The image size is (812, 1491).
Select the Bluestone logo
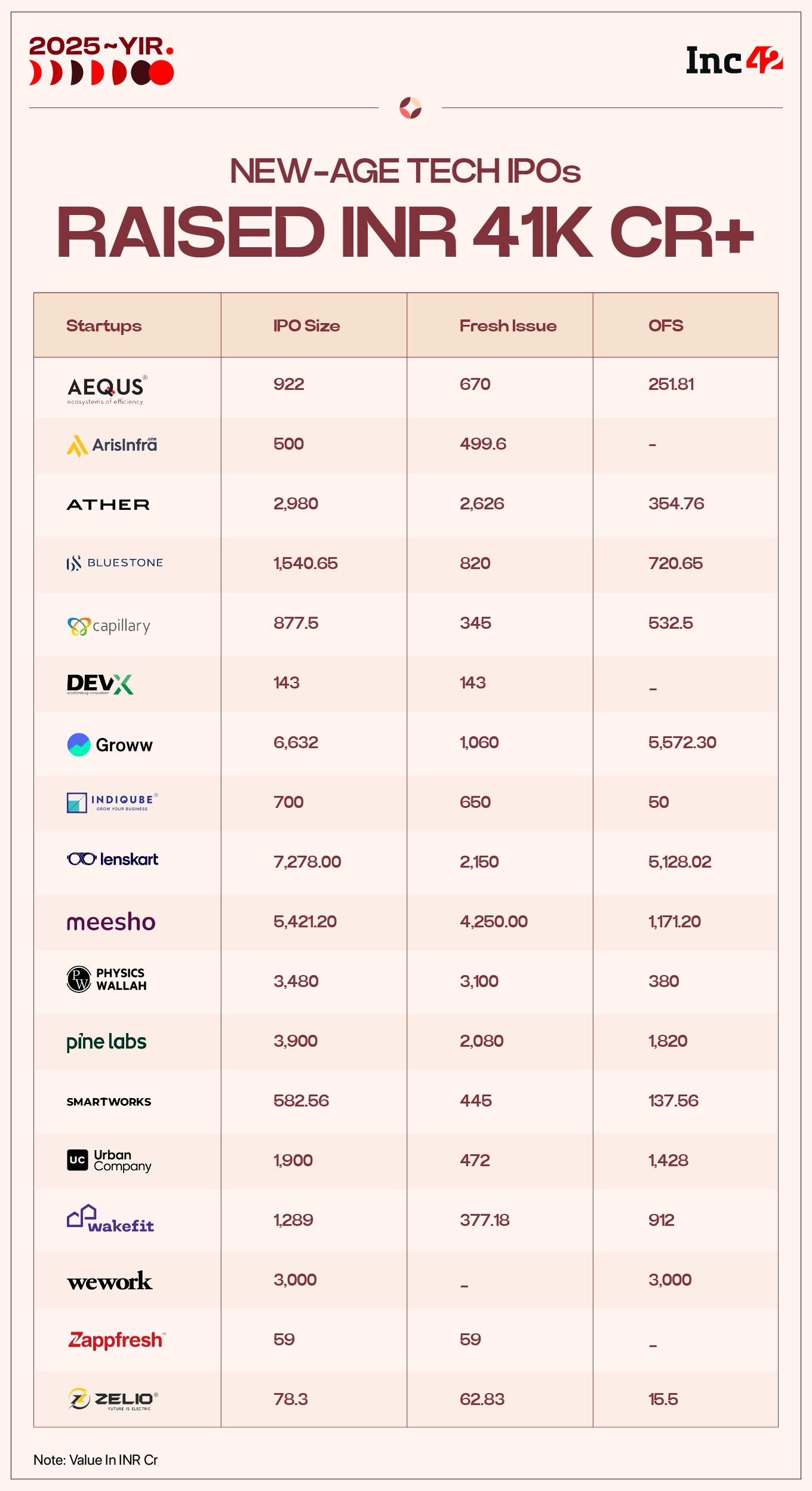pos(115,563)
